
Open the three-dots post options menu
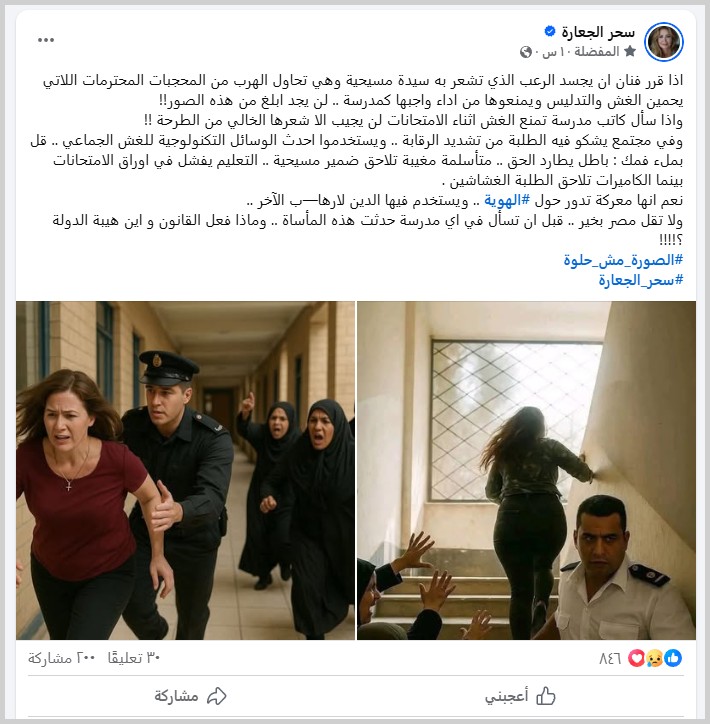[x=46, y=40]
